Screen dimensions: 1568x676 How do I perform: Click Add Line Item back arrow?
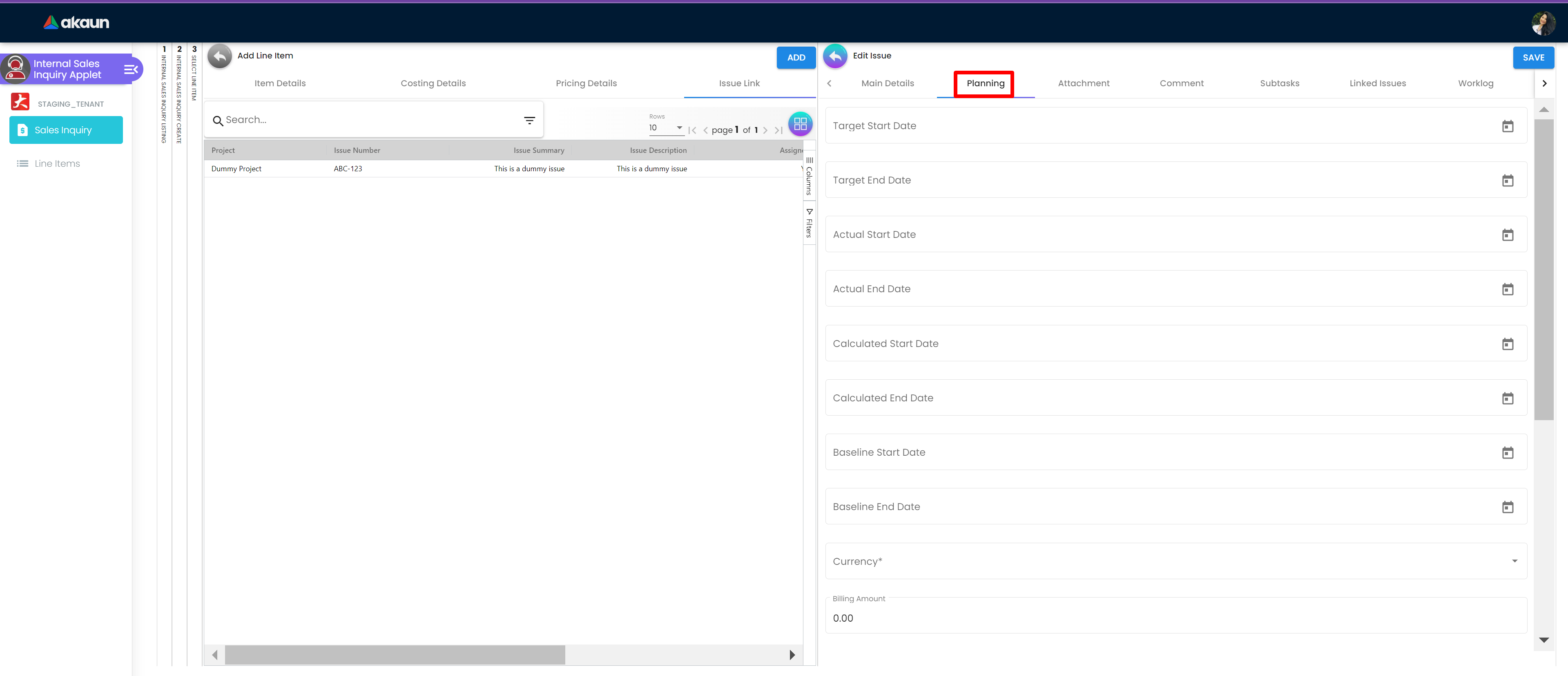[x=220, y=56]
